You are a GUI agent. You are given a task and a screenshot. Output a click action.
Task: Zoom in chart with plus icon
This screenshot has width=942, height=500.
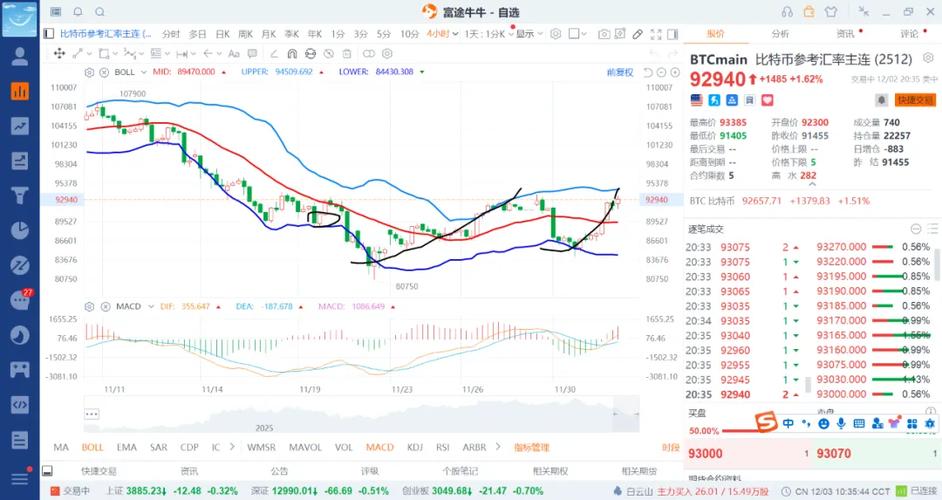tap(675, 73)
